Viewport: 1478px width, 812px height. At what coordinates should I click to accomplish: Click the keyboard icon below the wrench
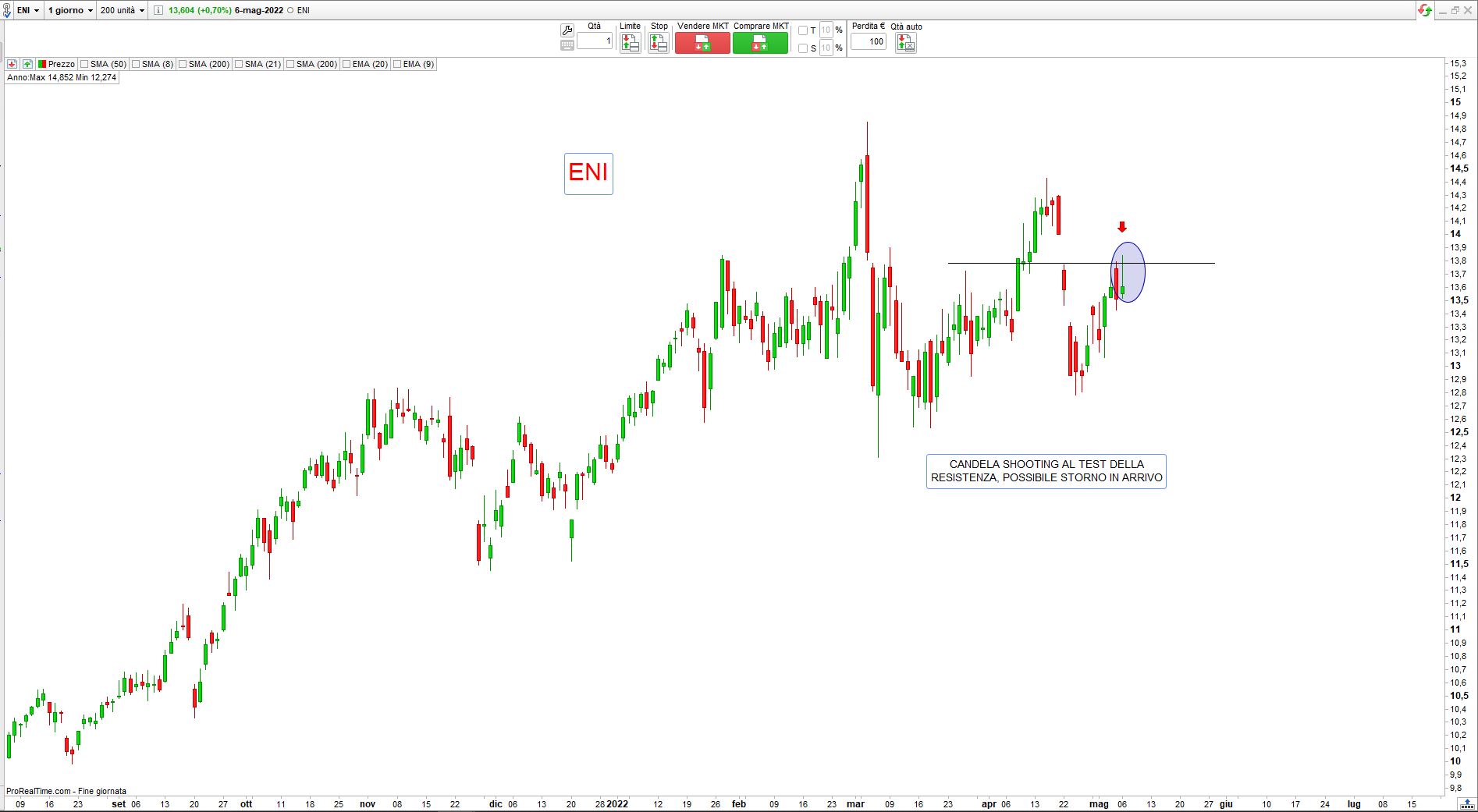pos(567,45)
